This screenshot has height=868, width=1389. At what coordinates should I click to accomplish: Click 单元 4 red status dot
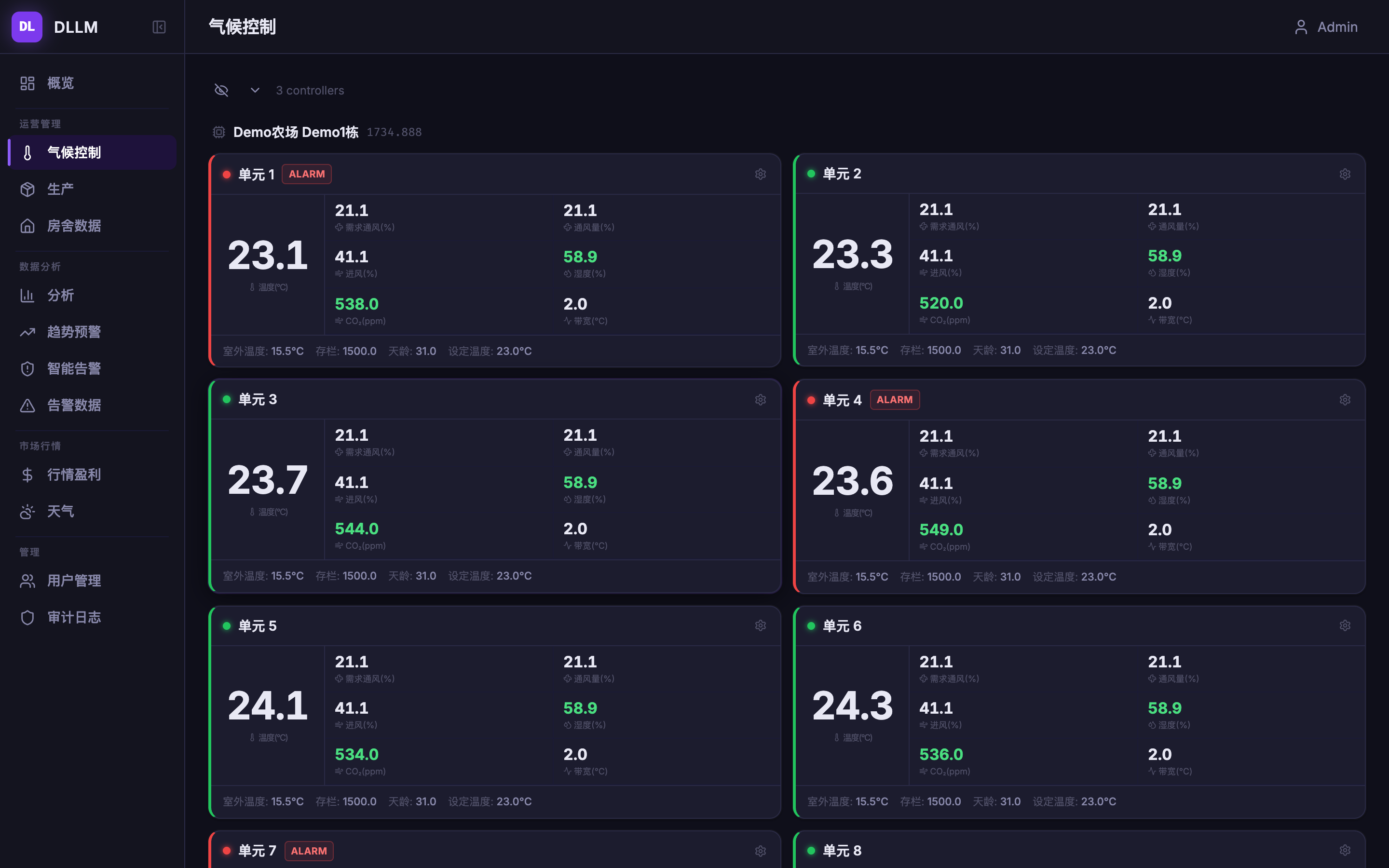point(811,400)
